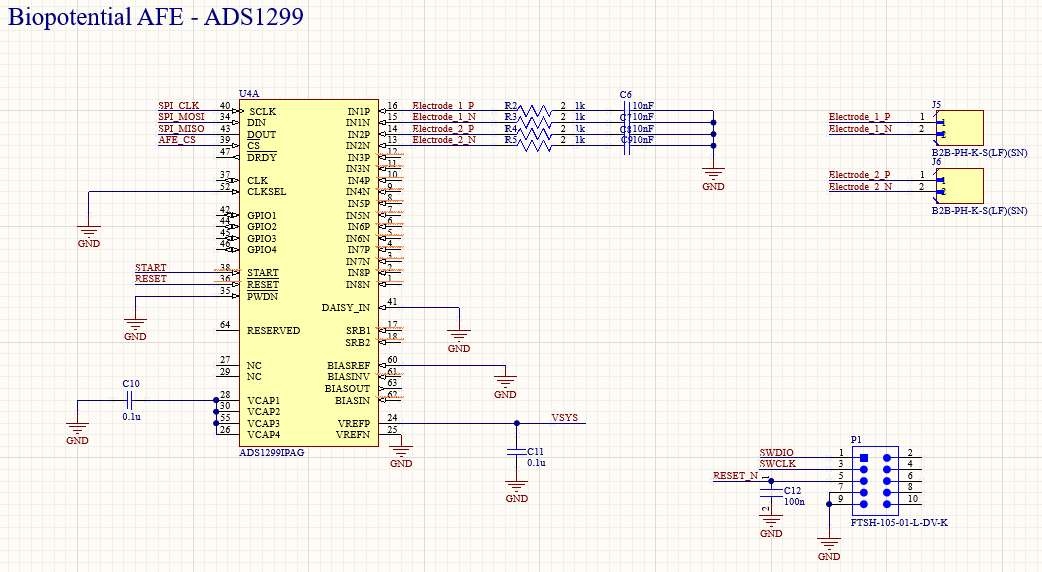This screenshot has height=572, width=1042.
Task: Select the C10 capacitor symbol
Action: 130,400
